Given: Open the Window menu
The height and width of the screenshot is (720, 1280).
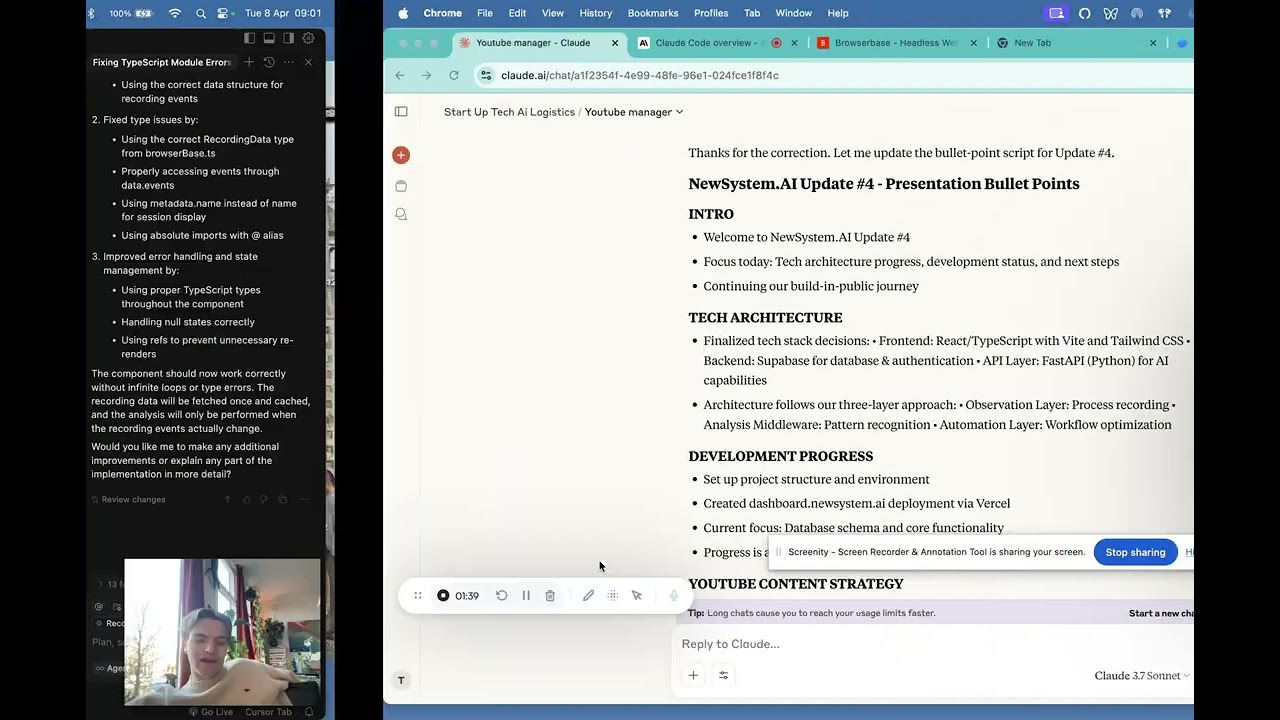Looking at the screenshot, I should 794,13.
